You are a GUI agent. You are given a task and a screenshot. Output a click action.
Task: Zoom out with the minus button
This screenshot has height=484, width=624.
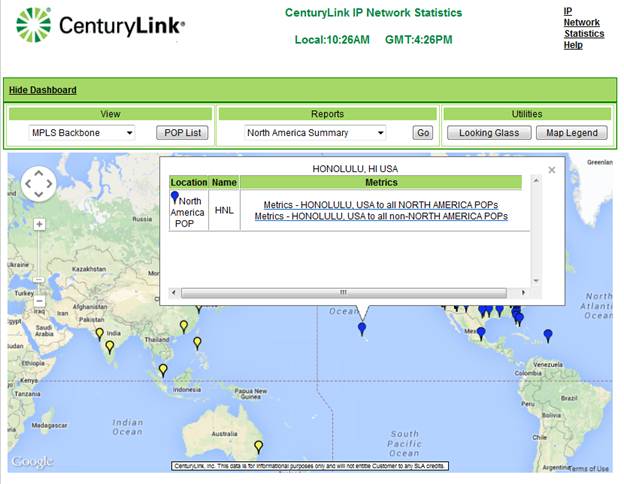[x=39, y=301]
